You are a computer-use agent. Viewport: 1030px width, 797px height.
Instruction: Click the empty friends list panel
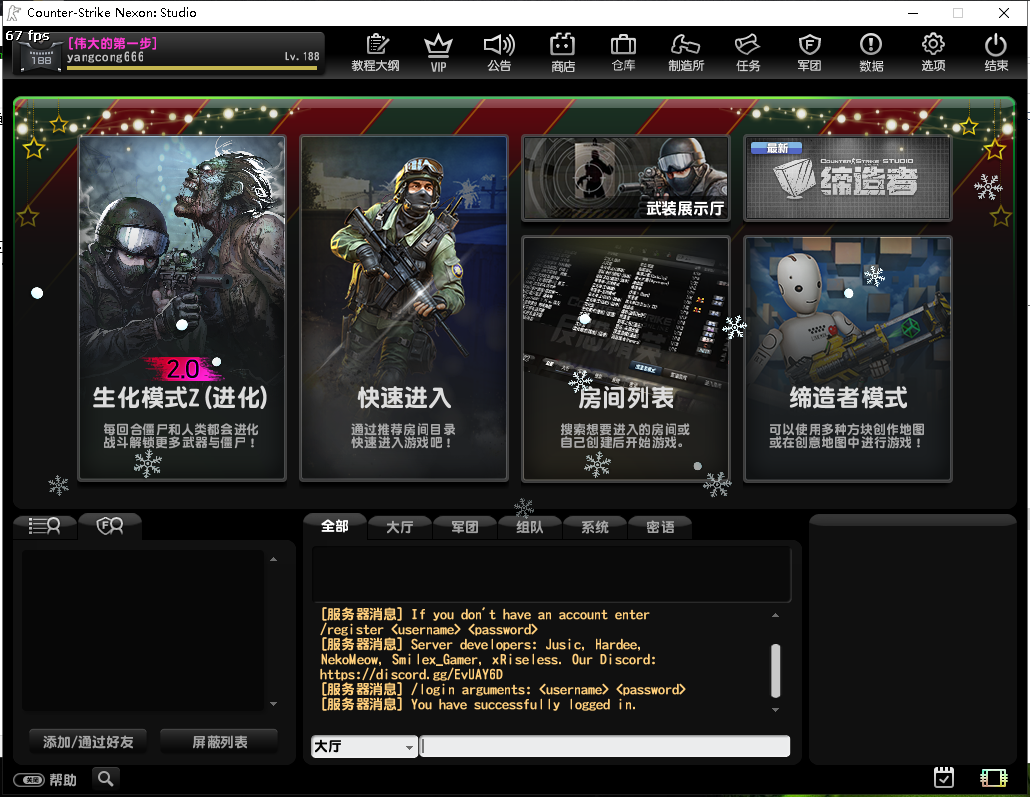click(x=143, y=631)
